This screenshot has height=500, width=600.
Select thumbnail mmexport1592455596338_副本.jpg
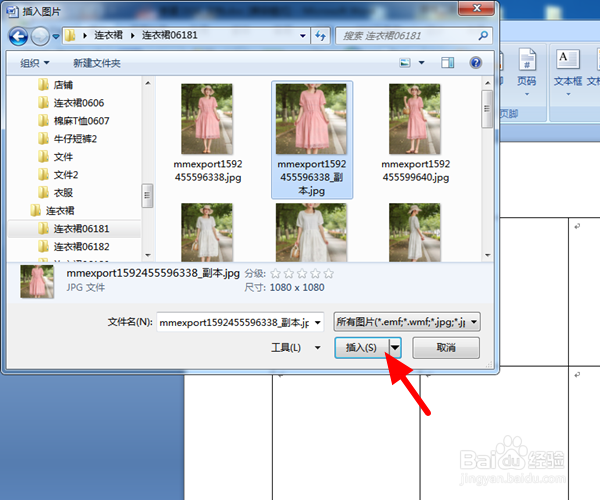[312, 140]
